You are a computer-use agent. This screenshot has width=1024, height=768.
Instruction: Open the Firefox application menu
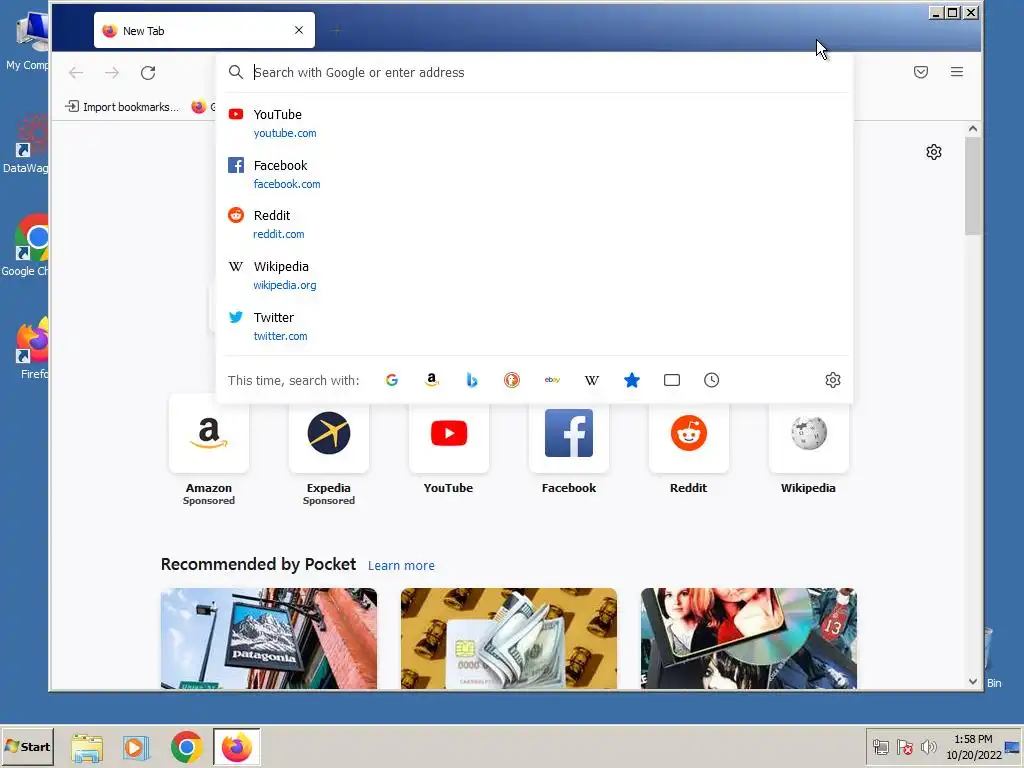point(957,72)
